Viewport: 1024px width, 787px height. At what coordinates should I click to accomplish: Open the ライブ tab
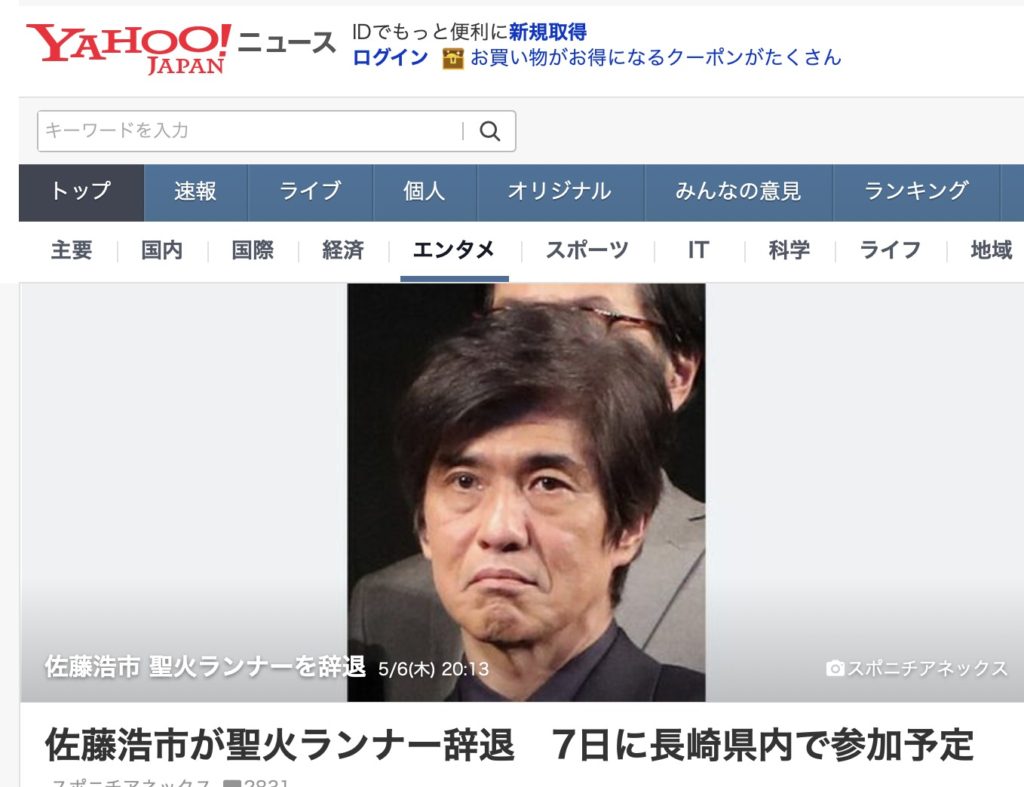click(310, 193)
